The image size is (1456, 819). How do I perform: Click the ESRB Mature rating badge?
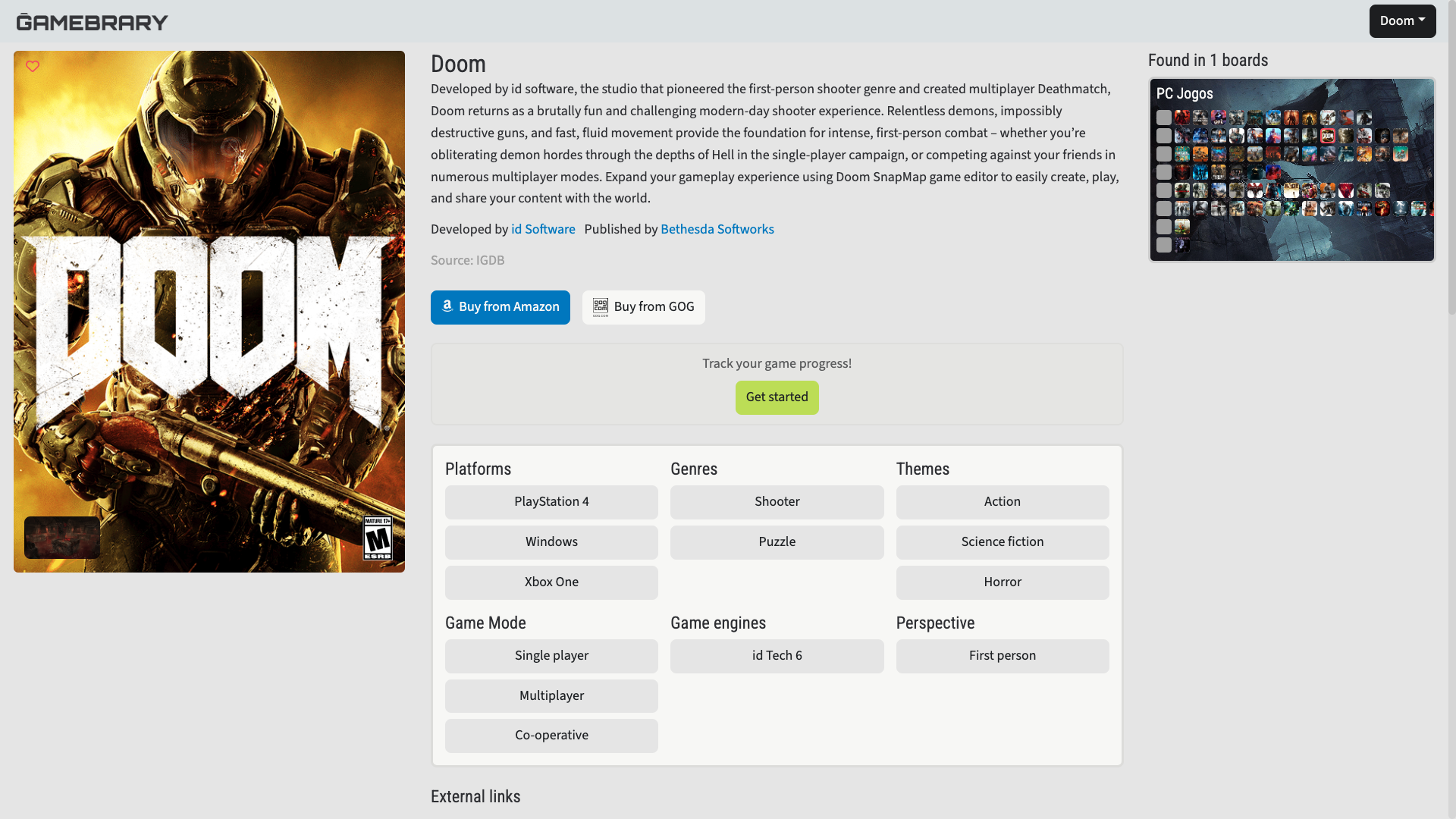tap(378, 538)
